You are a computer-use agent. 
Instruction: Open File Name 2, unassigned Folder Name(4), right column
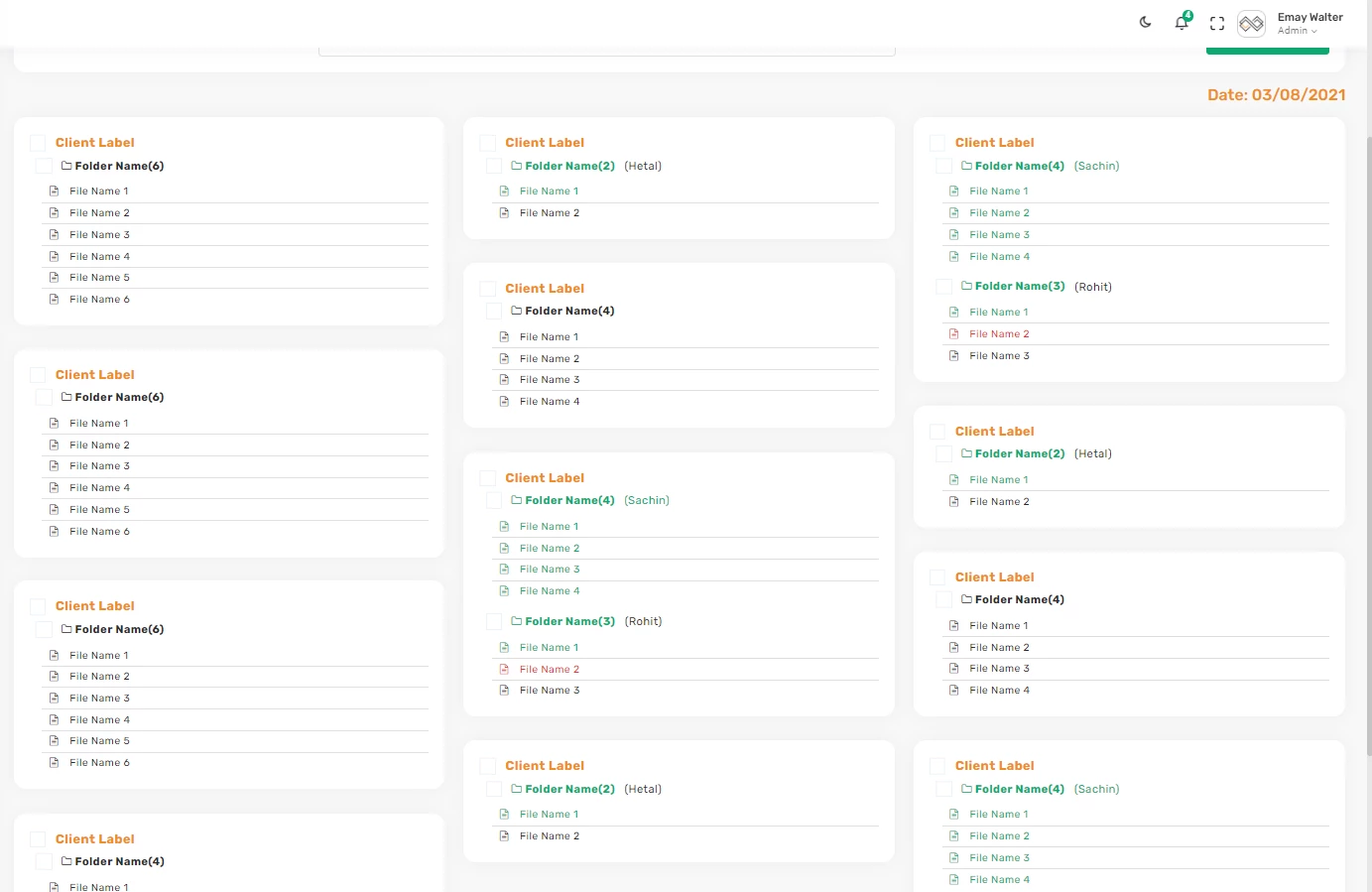click(999, 648)
